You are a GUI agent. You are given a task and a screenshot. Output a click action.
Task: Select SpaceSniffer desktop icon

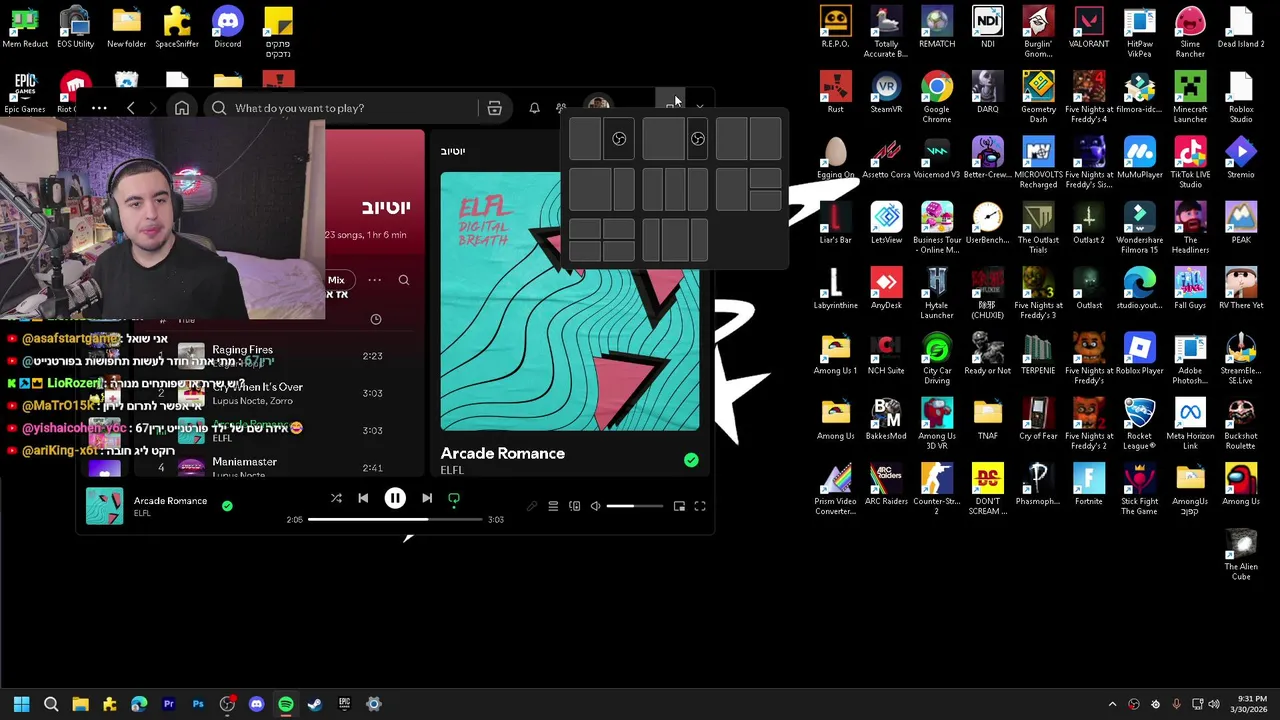(177, 28)
